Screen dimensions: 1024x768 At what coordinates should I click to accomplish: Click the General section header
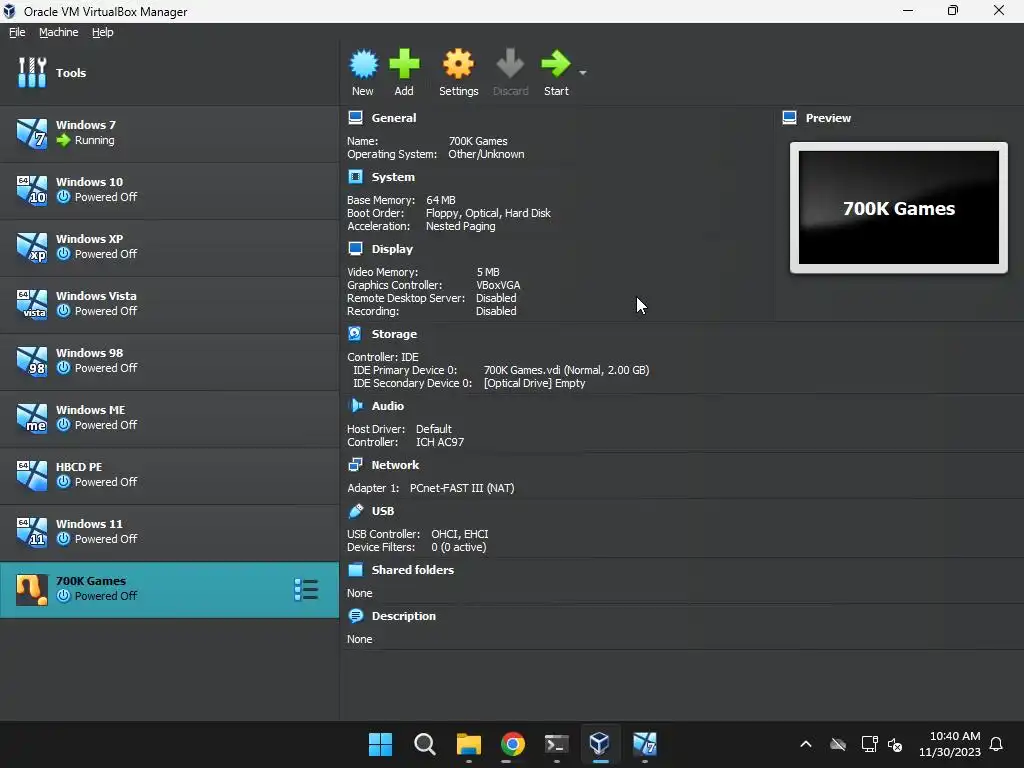394,118
